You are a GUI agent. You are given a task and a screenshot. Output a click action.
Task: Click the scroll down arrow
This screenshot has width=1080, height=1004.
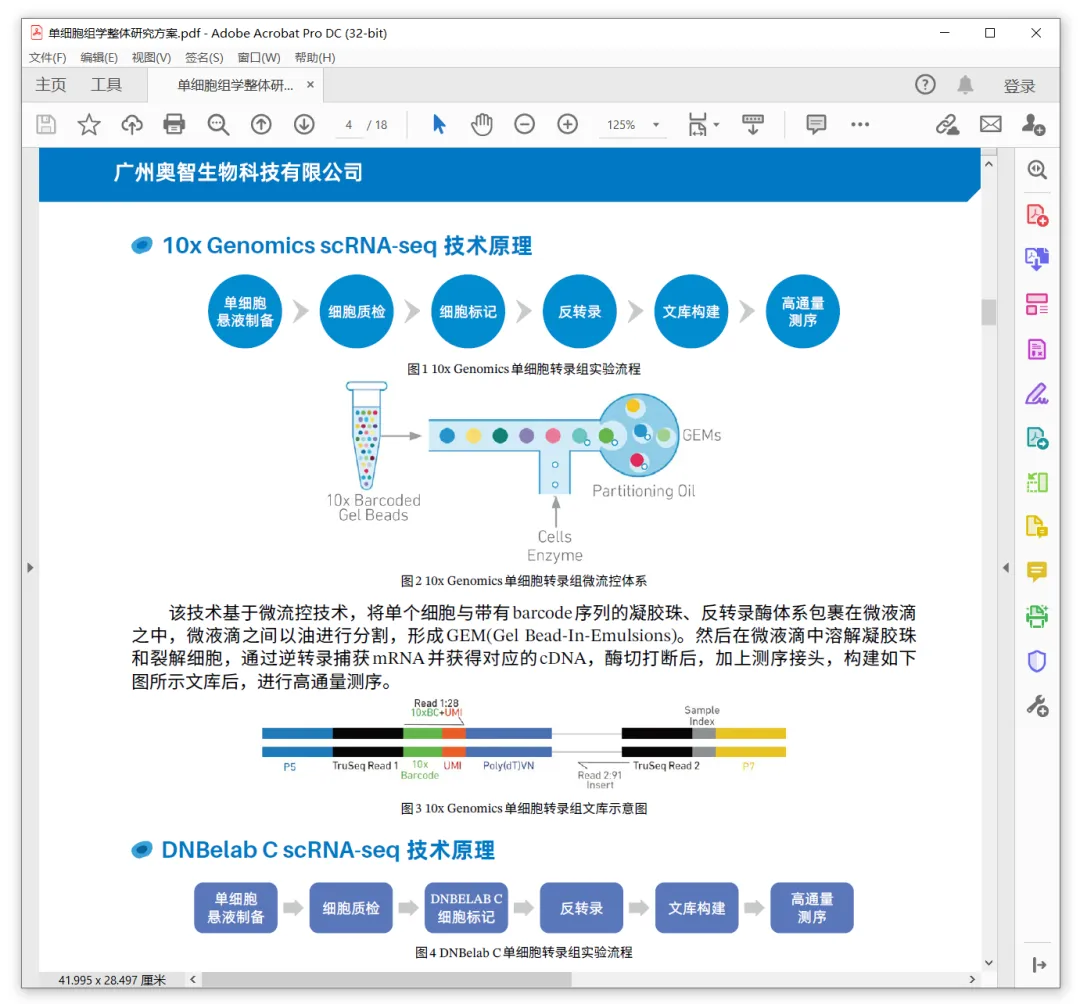[988, 963]
